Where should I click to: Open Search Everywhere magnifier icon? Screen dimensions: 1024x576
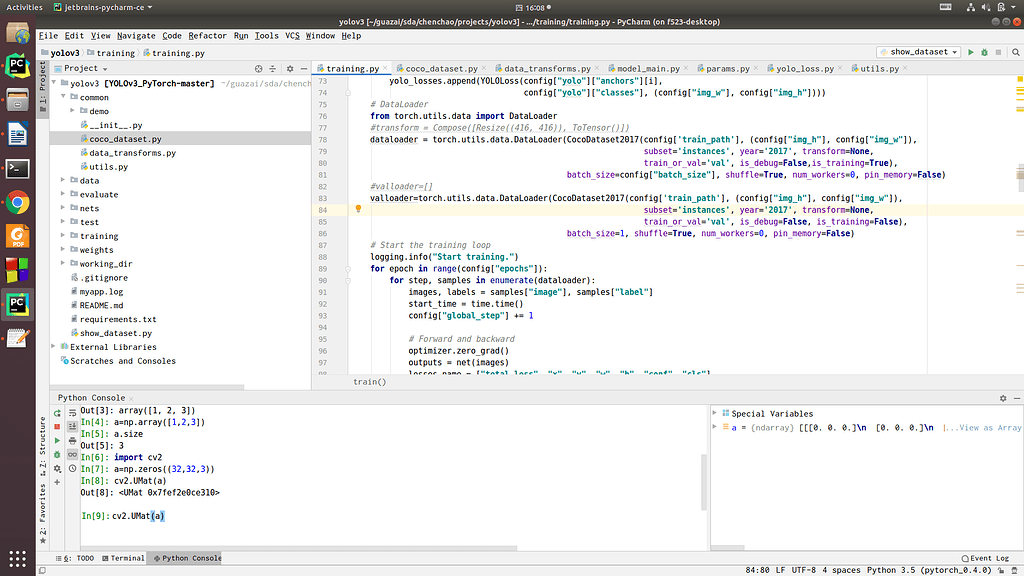pos(1014,52)
